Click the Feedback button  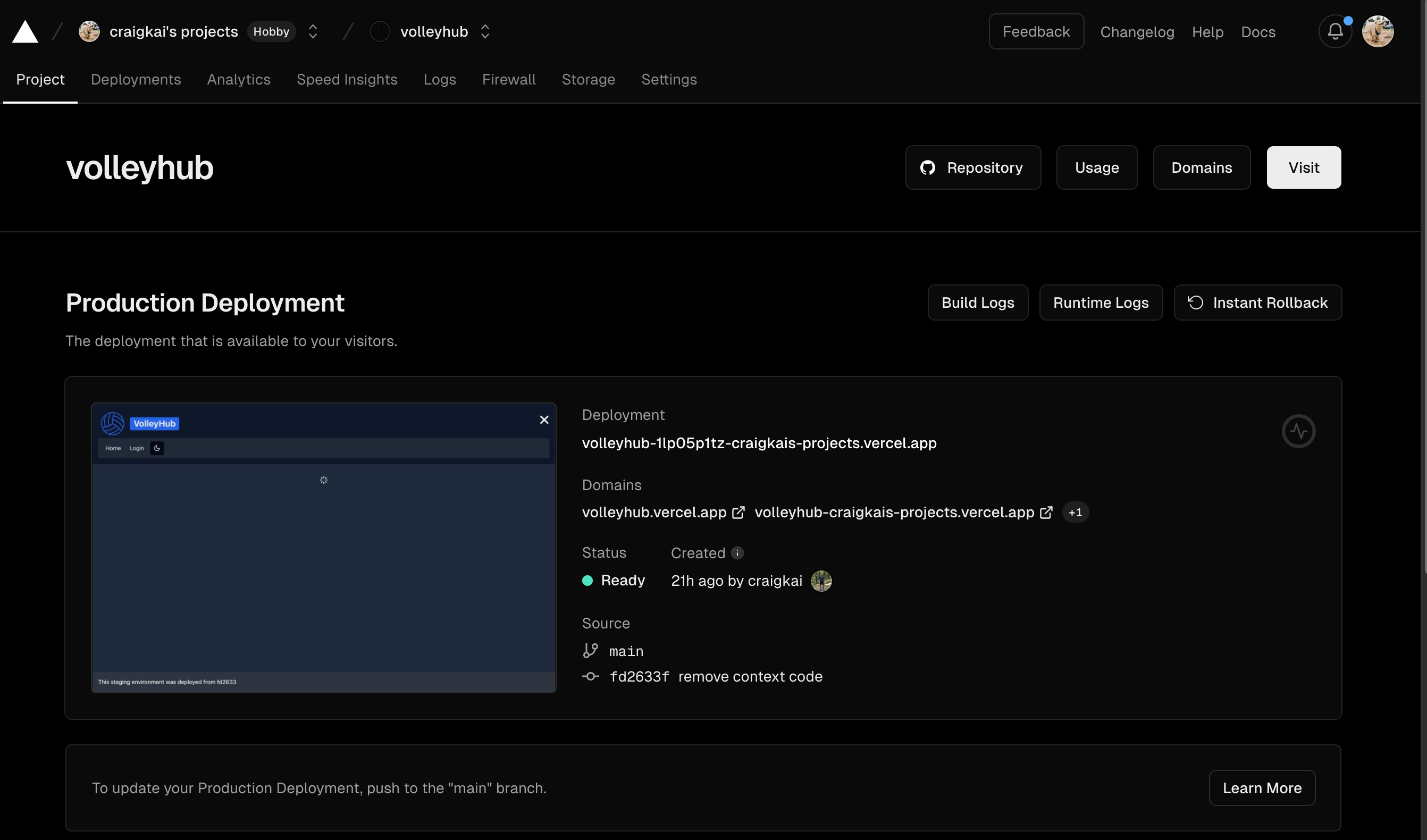point(1036,32)
